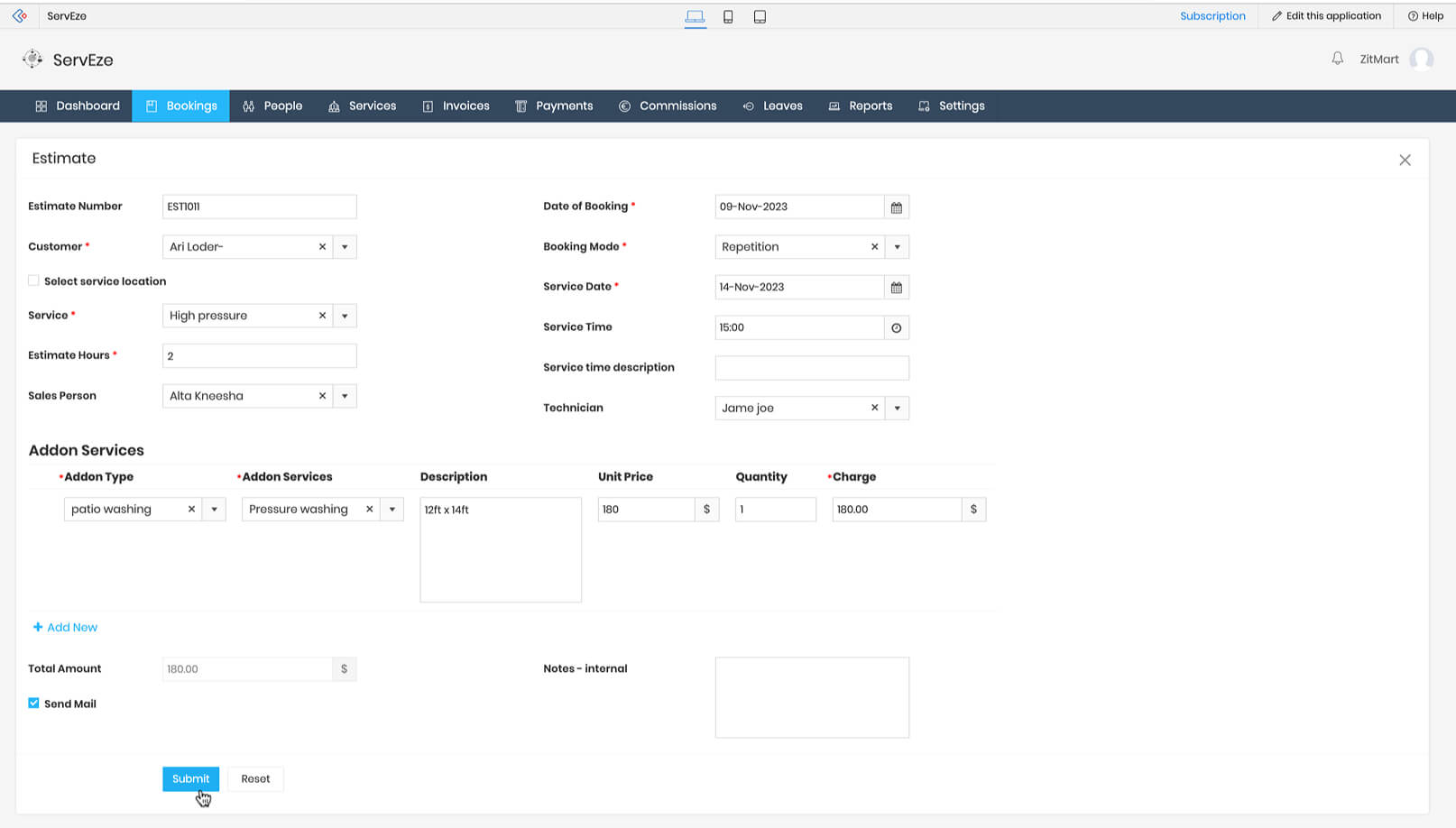Switch to tablet preview icon in top bar
1456x828 pixels.
click(760, 15)
